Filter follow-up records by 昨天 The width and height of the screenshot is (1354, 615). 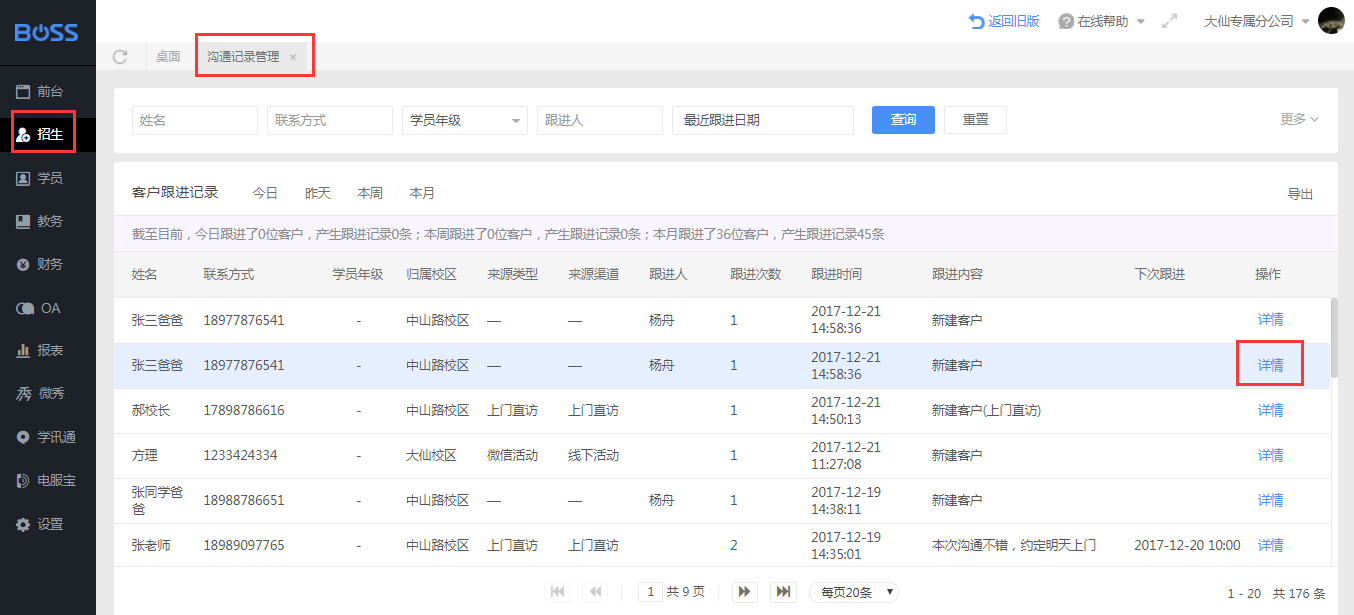pyautogui.click(x=318, y=193)
